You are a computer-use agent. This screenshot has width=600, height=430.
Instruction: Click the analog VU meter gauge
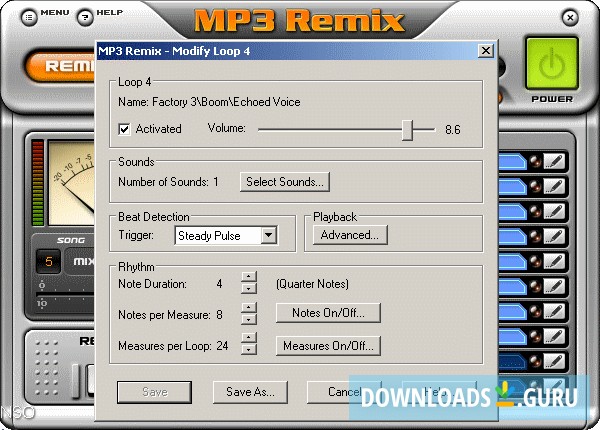pos(72,183)
